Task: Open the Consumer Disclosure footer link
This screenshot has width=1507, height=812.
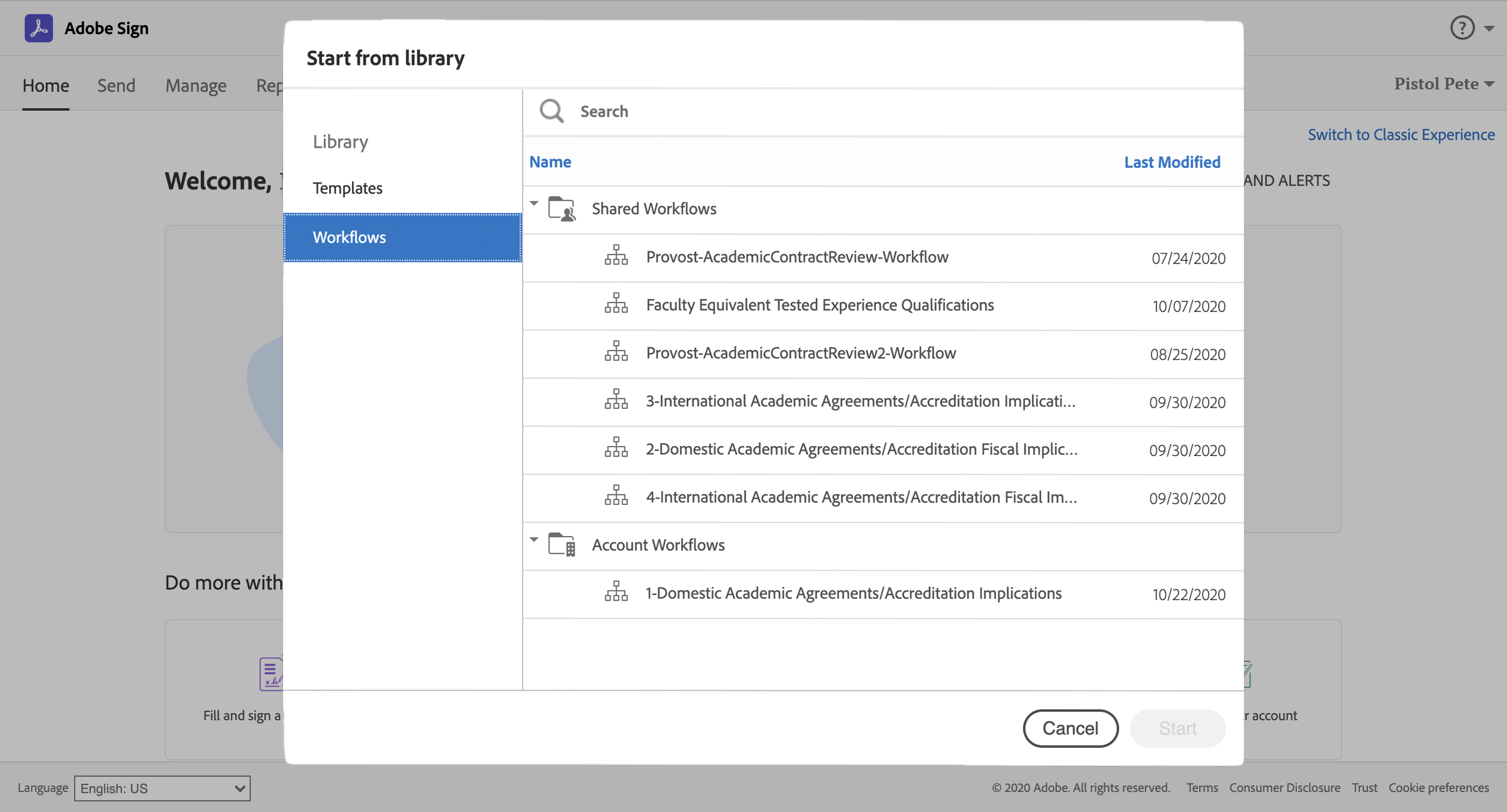Action: pos(1284,787)
